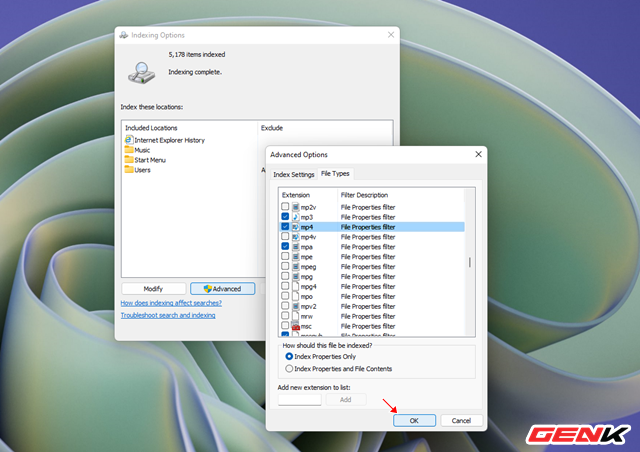Image resolution: width=640 pixels, height=452 pixels.
Task: Switch to the Index Settings tab
Action: point(293,174)
